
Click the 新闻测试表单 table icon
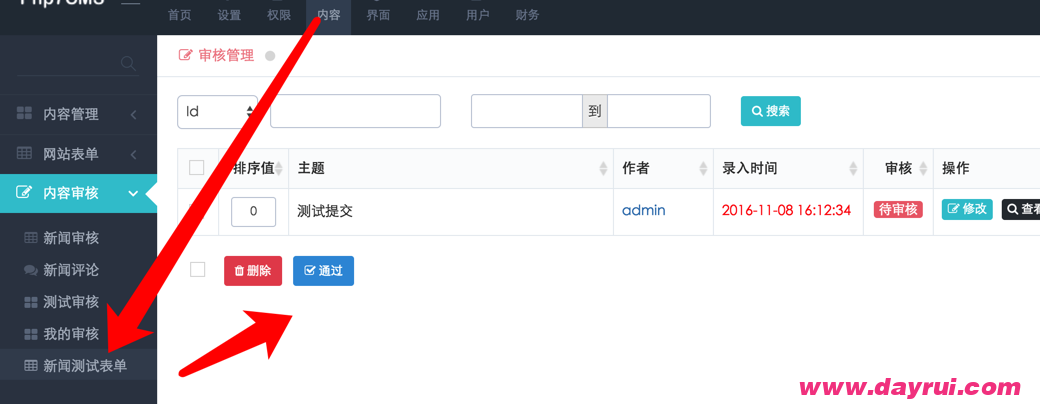(x=31, y=366)
